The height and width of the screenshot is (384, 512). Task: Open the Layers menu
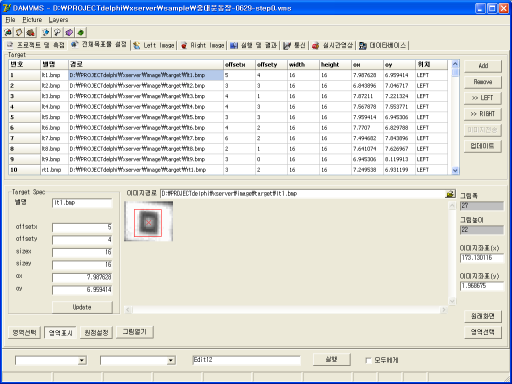58,20
